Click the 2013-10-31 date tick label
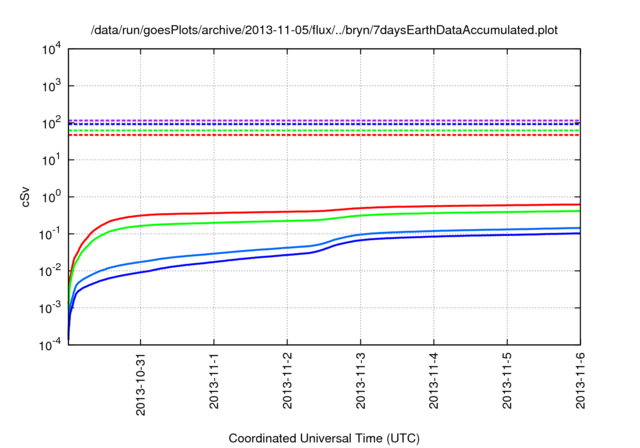Viewport: 640px width, 448px height. 140,384
